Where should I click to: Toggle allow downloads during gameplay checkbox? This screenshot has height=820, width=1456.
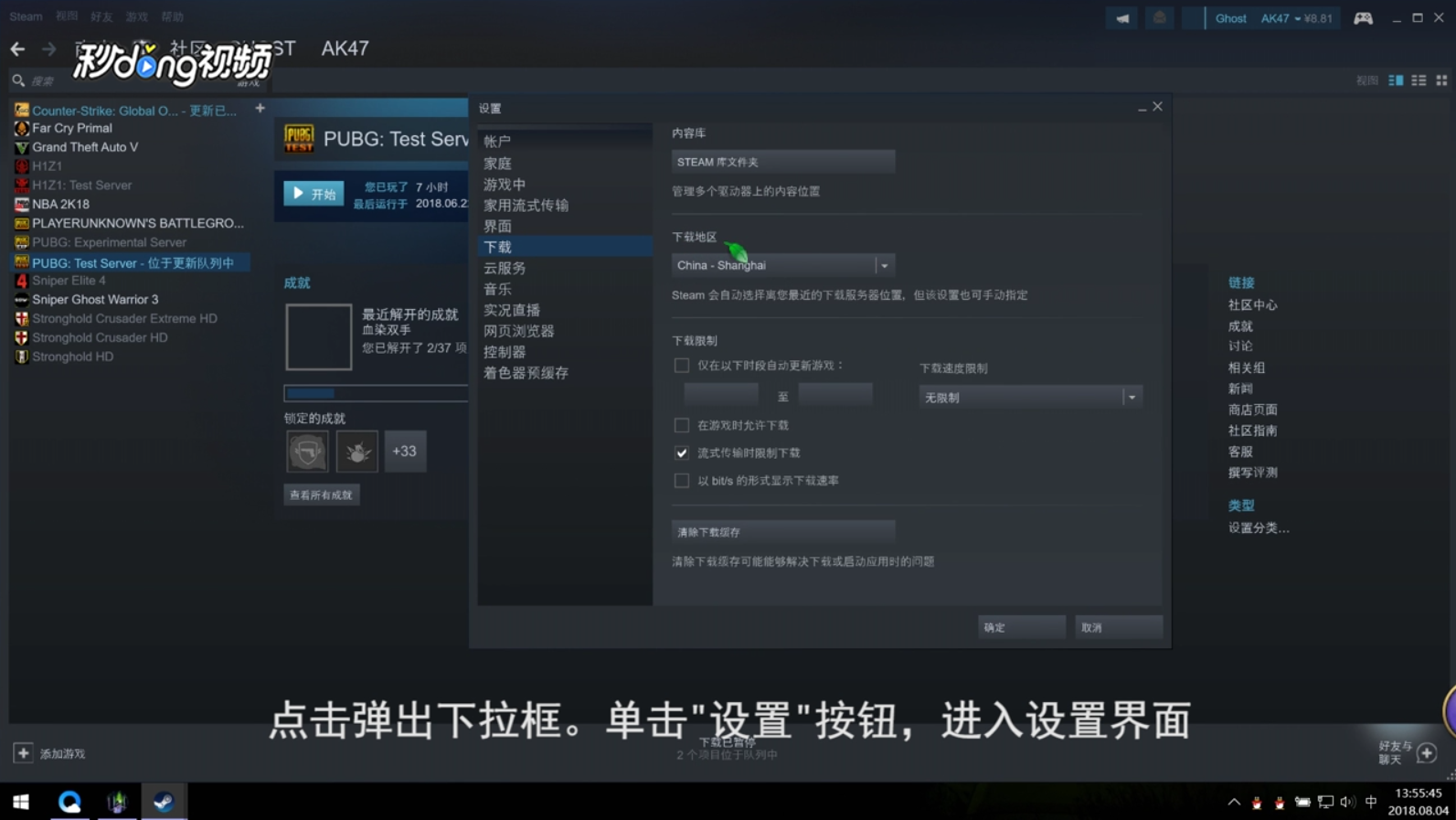(x=682, y=425)
